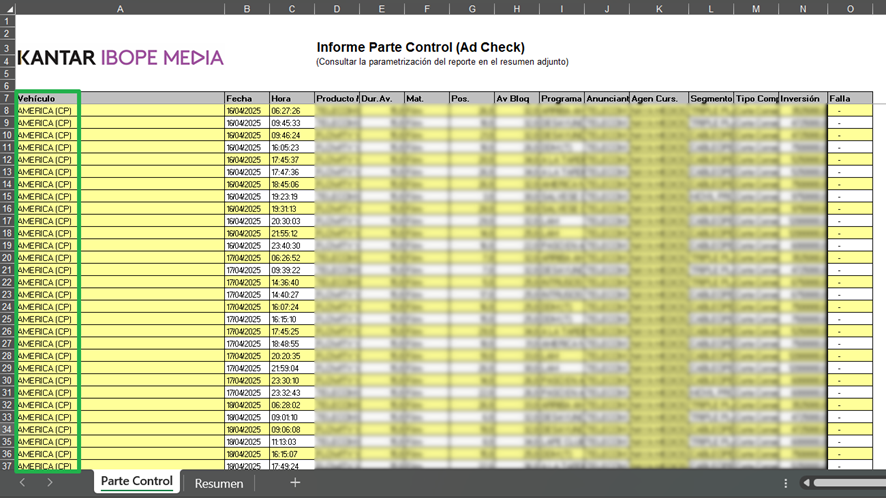Image resolution: width=886 pixels, height=498 pixels.
Task: Click the Pos. header cell
Action: [472, 98]
